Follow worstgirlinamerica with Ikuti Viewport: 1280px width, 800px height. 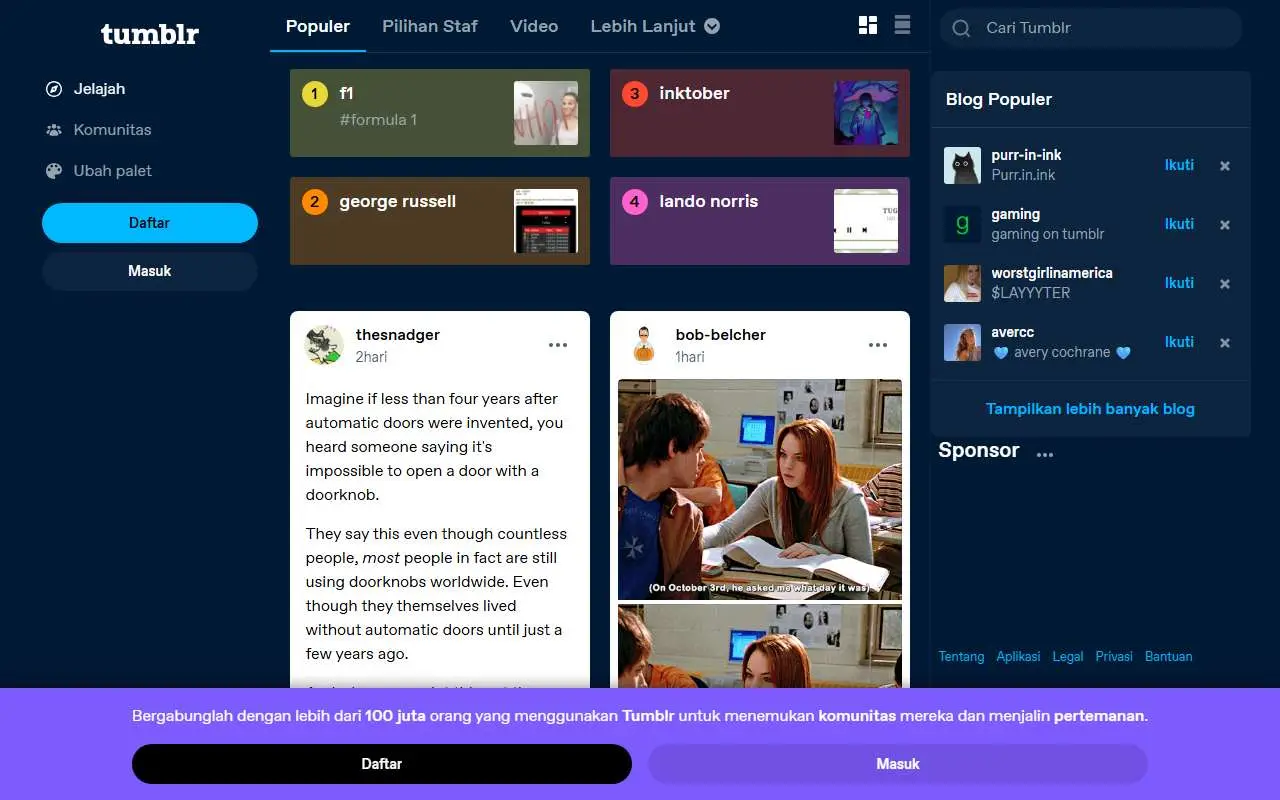(1179, 283)
